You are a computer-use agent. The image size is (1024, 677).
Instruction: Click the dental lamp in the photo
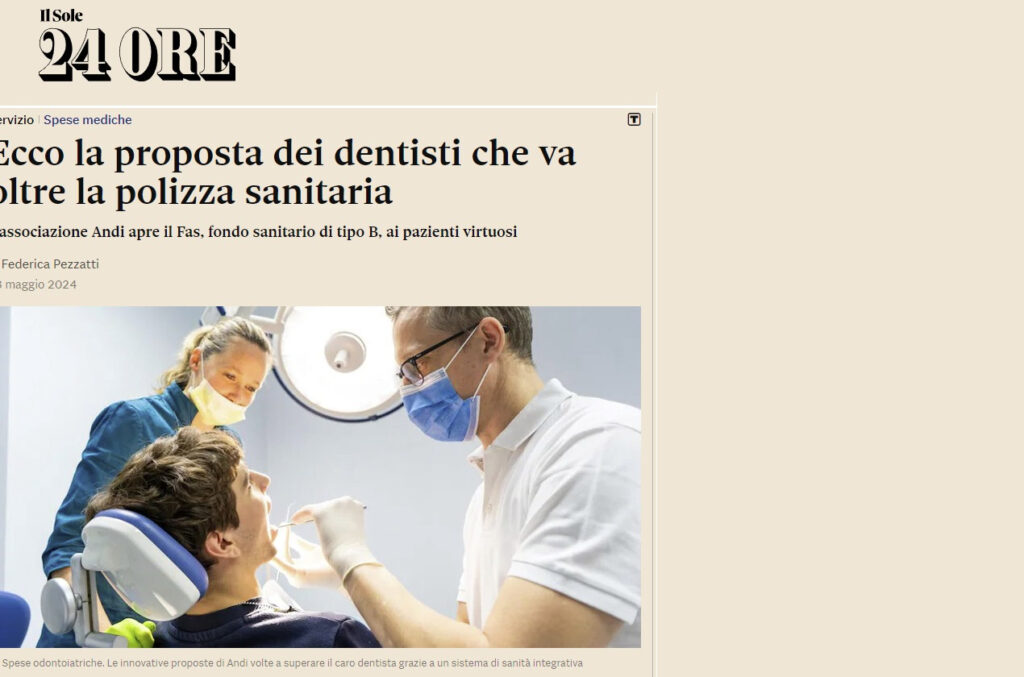338,363
